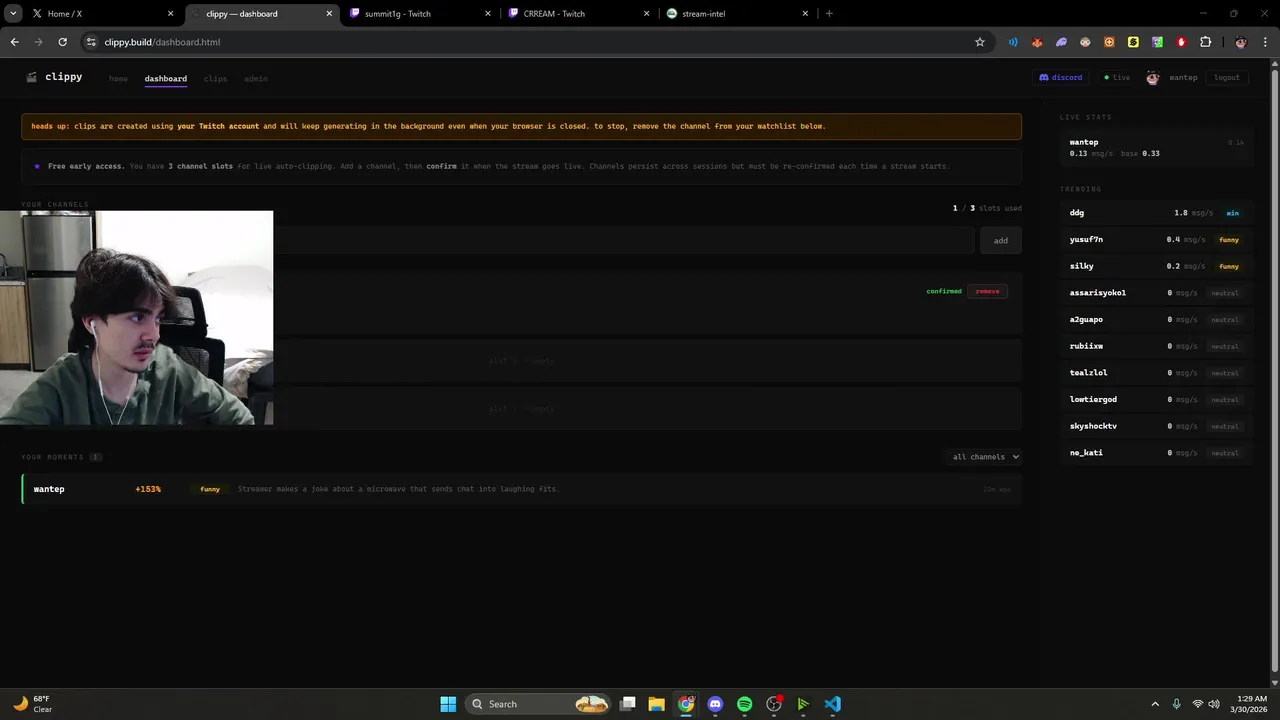Image resolution: width=1280 pixels, height=720 pixels.
Task: Open the discord link button
Action: click(x=1061, y=77)
